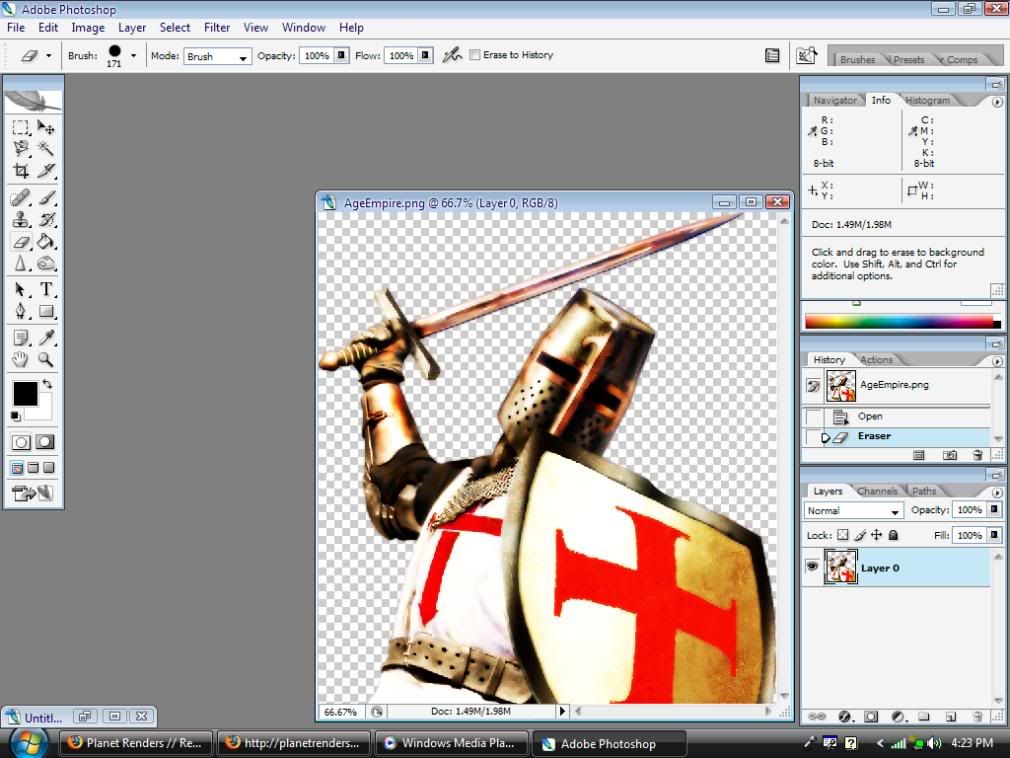Choose the Paint Bucket tool
The image size is (1010, 758).
coord(46,242)
